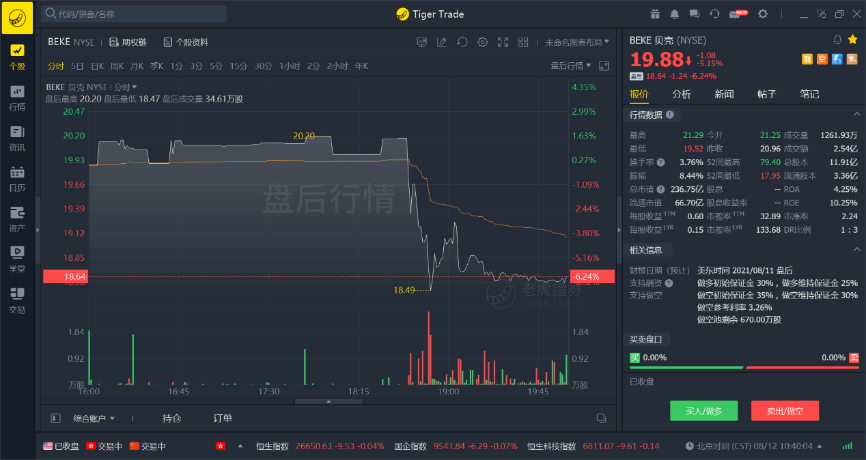The image size is (866, 460).
Task: Open the 分时 chart type dropdown beside BEKE 贝壳
Action: click(125, 87)
